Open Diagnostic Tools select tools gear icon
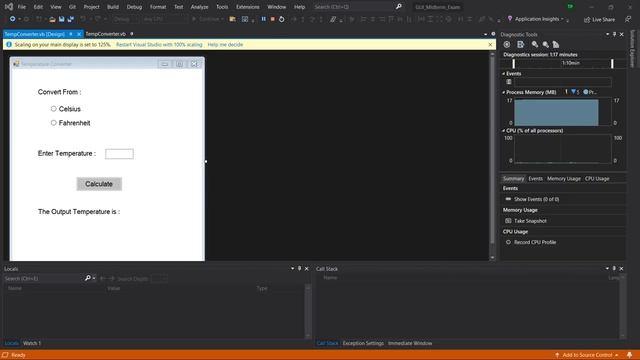This screenshot has height=360, width=640. click(507, 44)
